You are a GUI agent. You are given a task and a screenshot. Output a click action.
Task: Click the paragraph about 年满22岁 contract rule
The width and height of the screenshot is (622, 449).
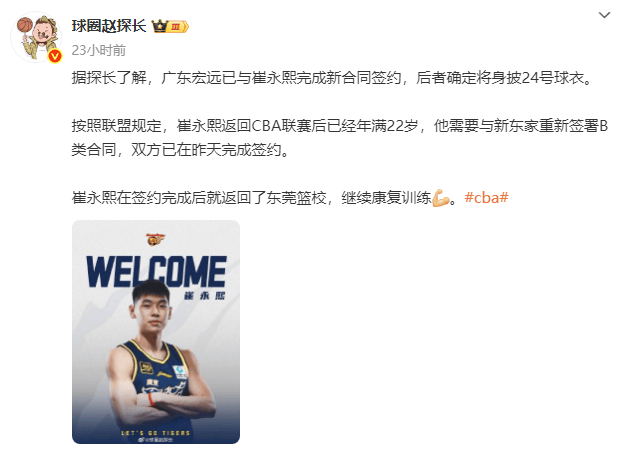tap(340, 138)
